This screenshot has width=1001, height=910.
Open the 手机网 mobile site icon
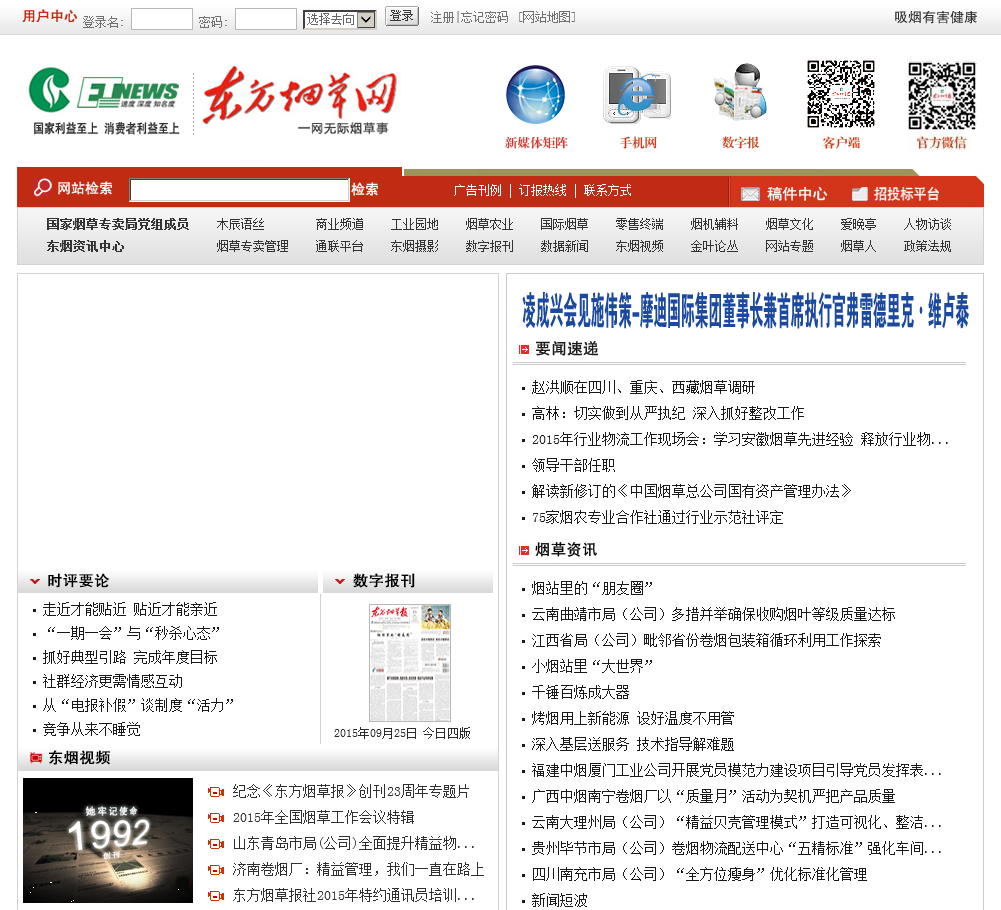[637, 95]
